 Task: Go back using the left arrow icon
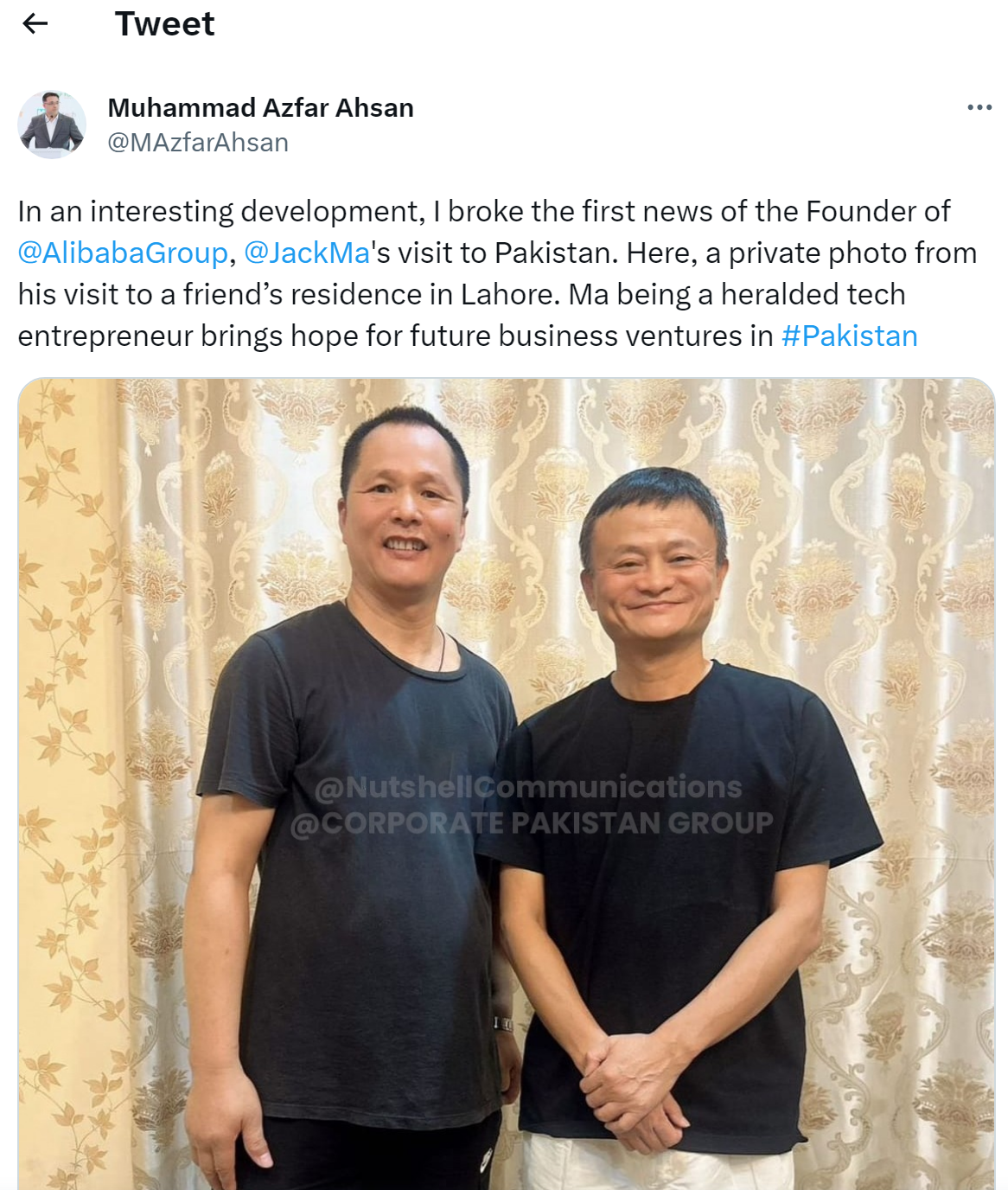(x=35, y=23)
